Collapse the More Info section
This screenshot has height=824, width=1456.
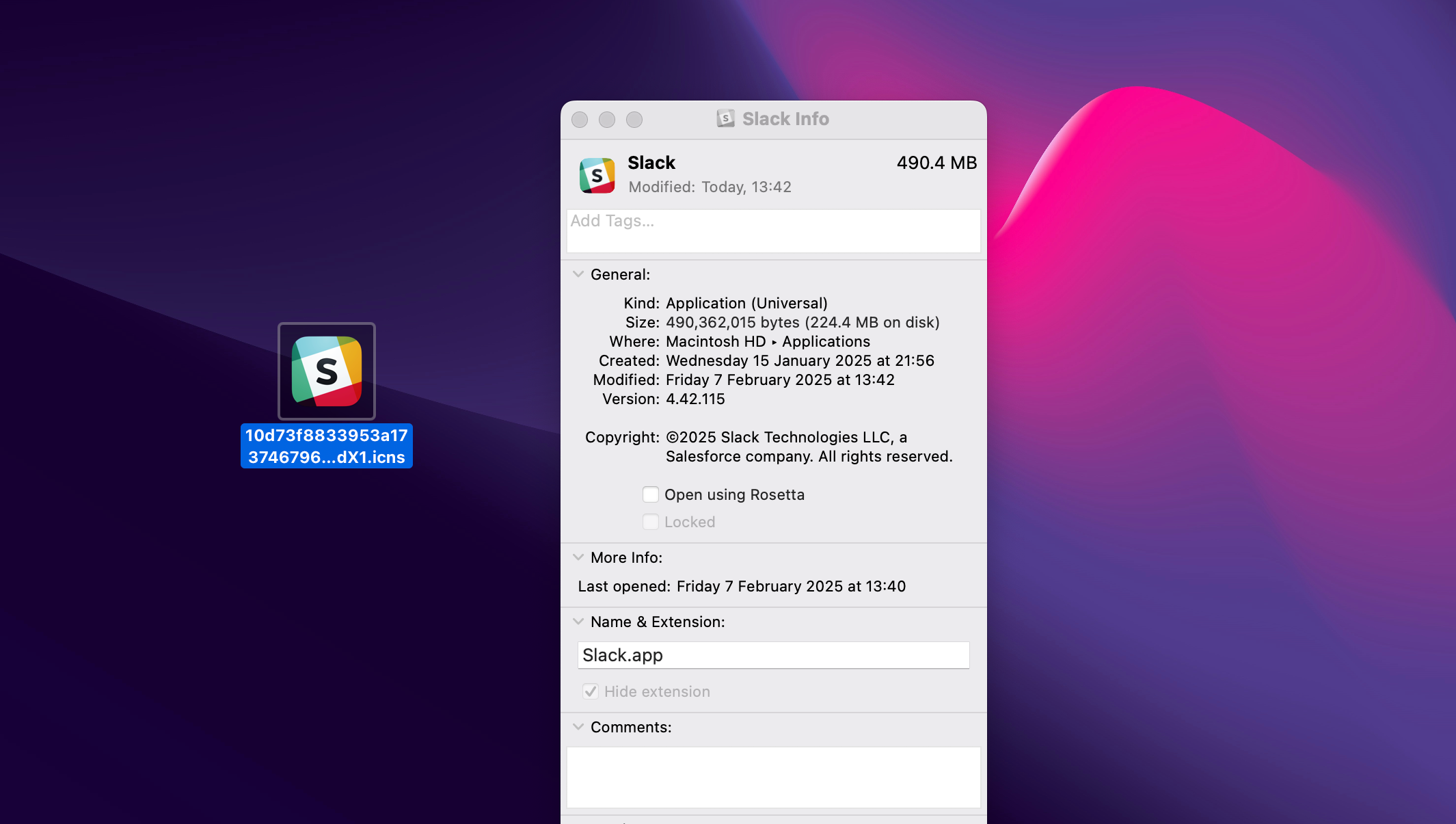click(x=578, y=557)
